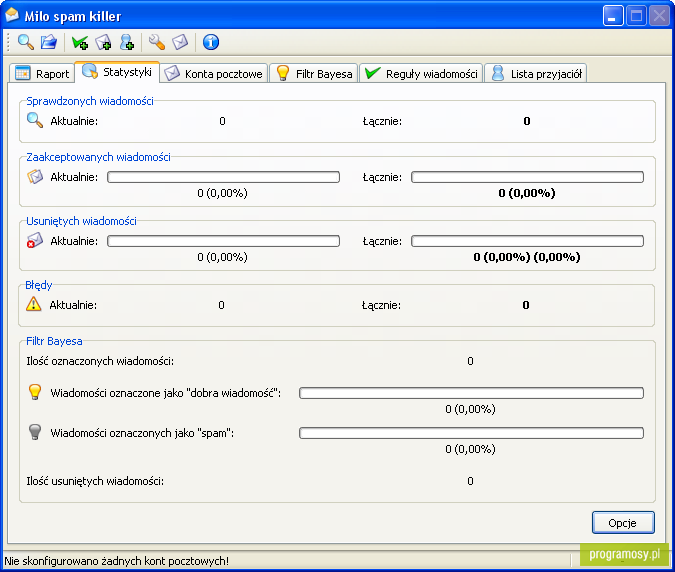
Task: Click the Filtr Bayesa group title
Action: click(x=54, y=341)
